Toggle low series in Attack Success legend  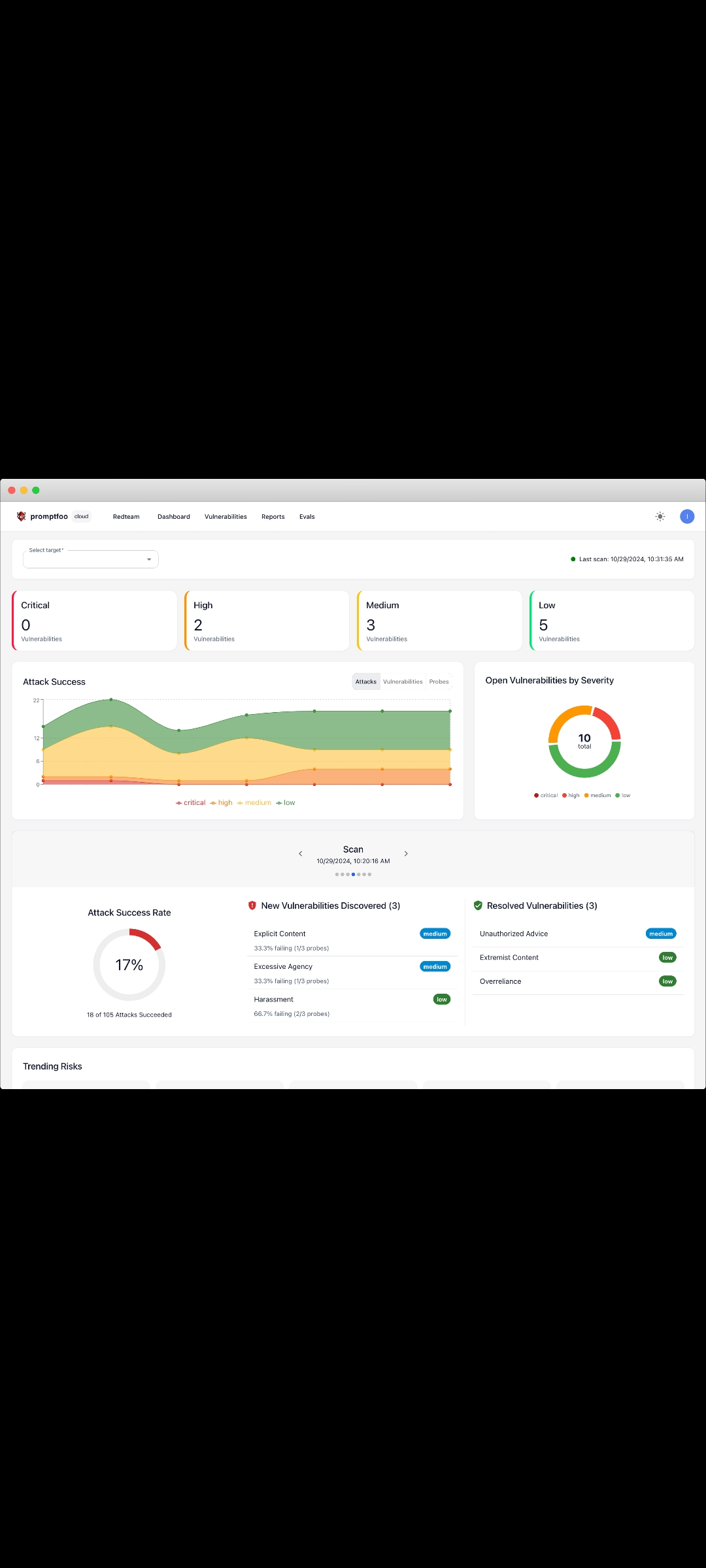[x=285, y=803]
